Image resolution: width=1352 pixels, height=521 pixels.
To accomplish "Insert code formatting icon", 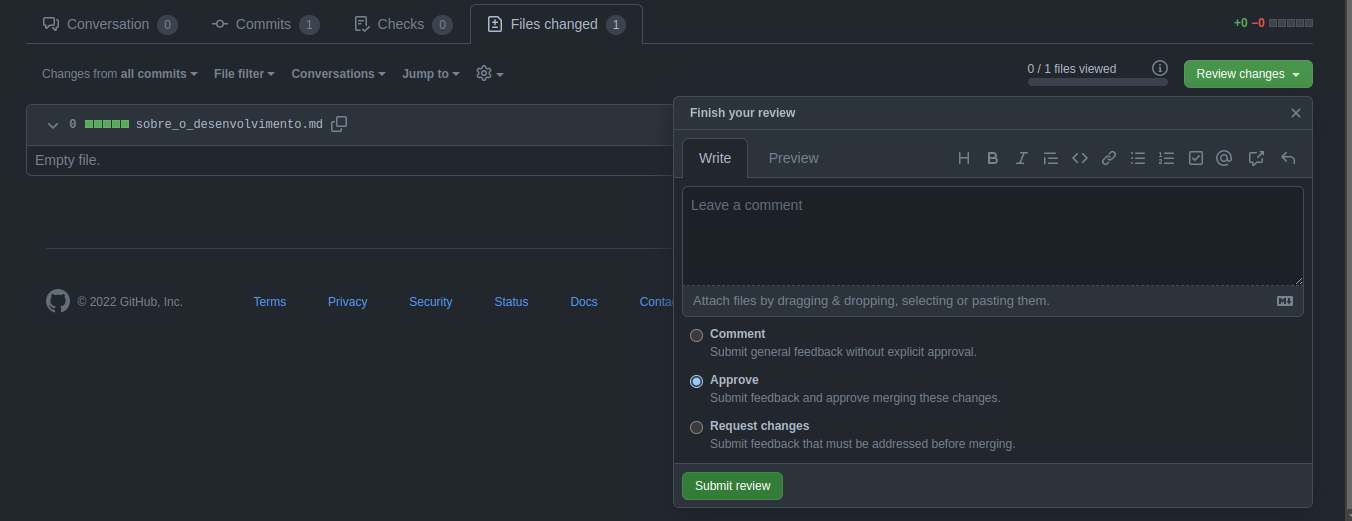I will pyautogui.click(x=1080, y=158).
